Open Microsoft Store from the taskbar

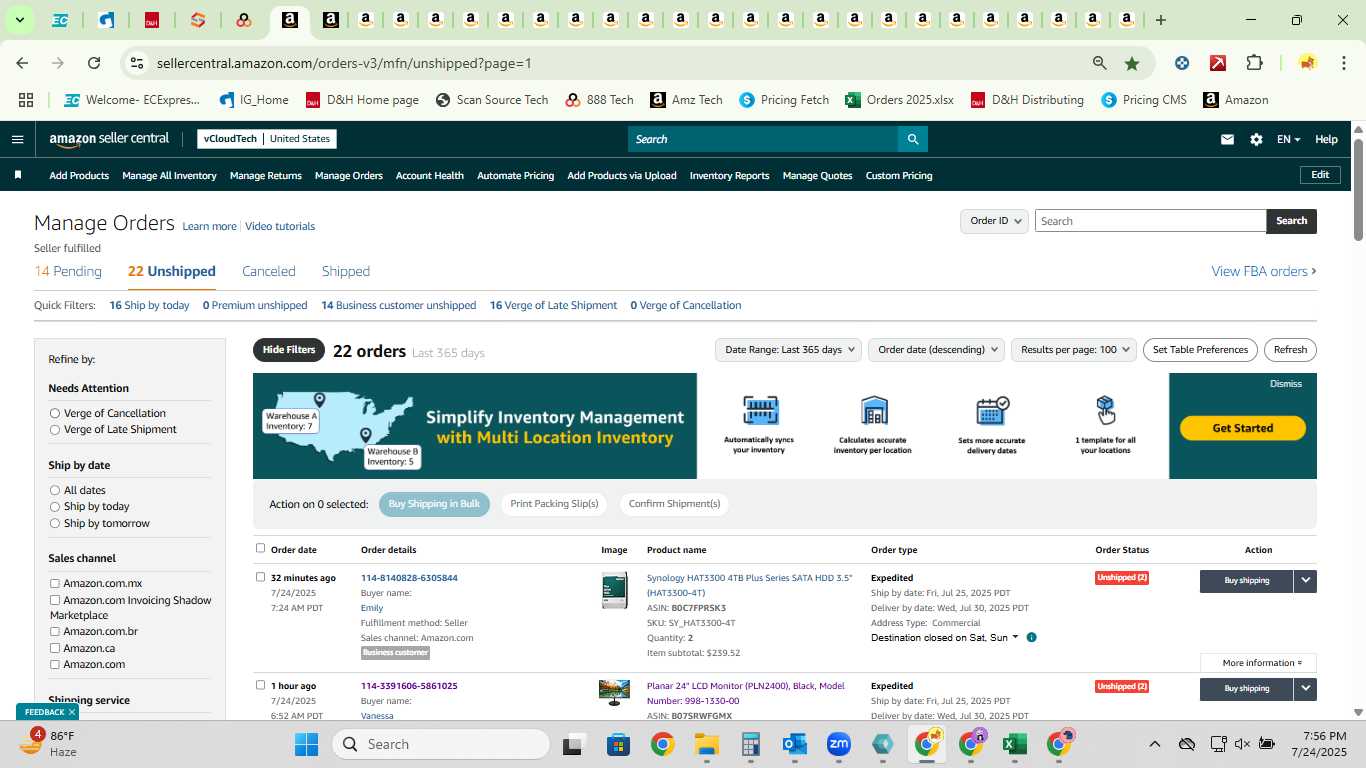pos(618,744)
